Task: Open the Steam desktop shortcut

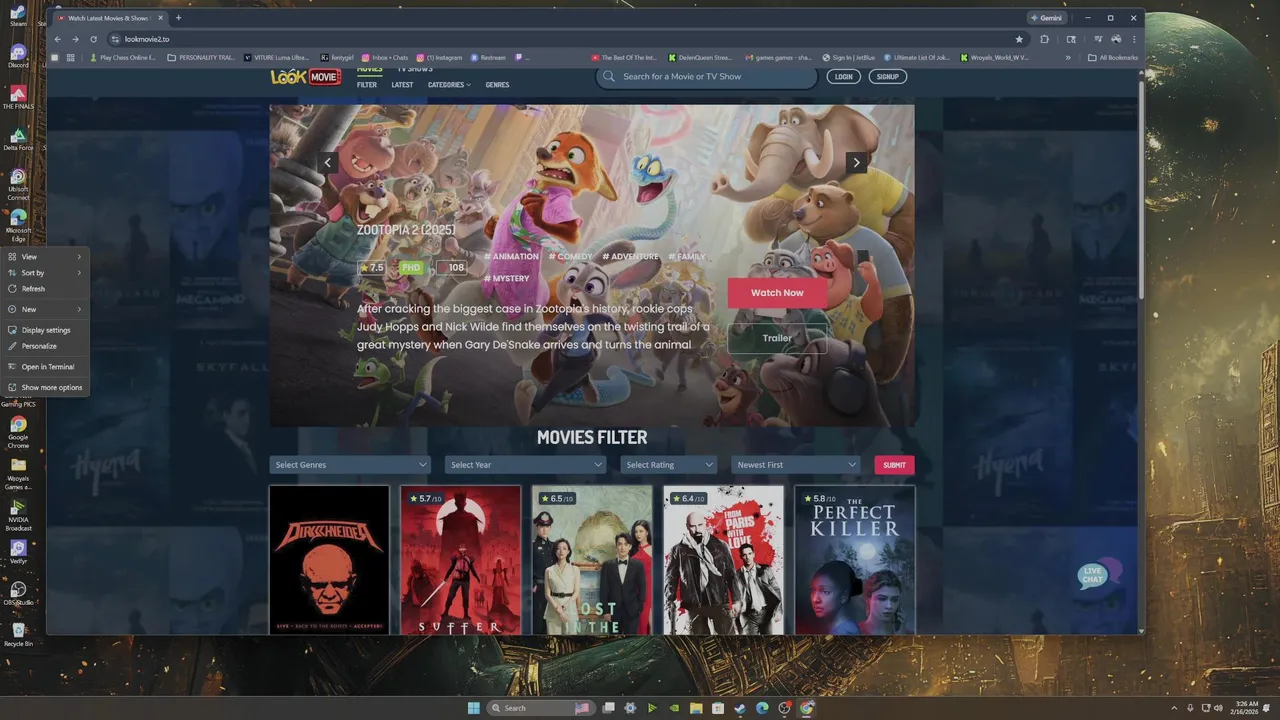Action: tap(18, 15)
